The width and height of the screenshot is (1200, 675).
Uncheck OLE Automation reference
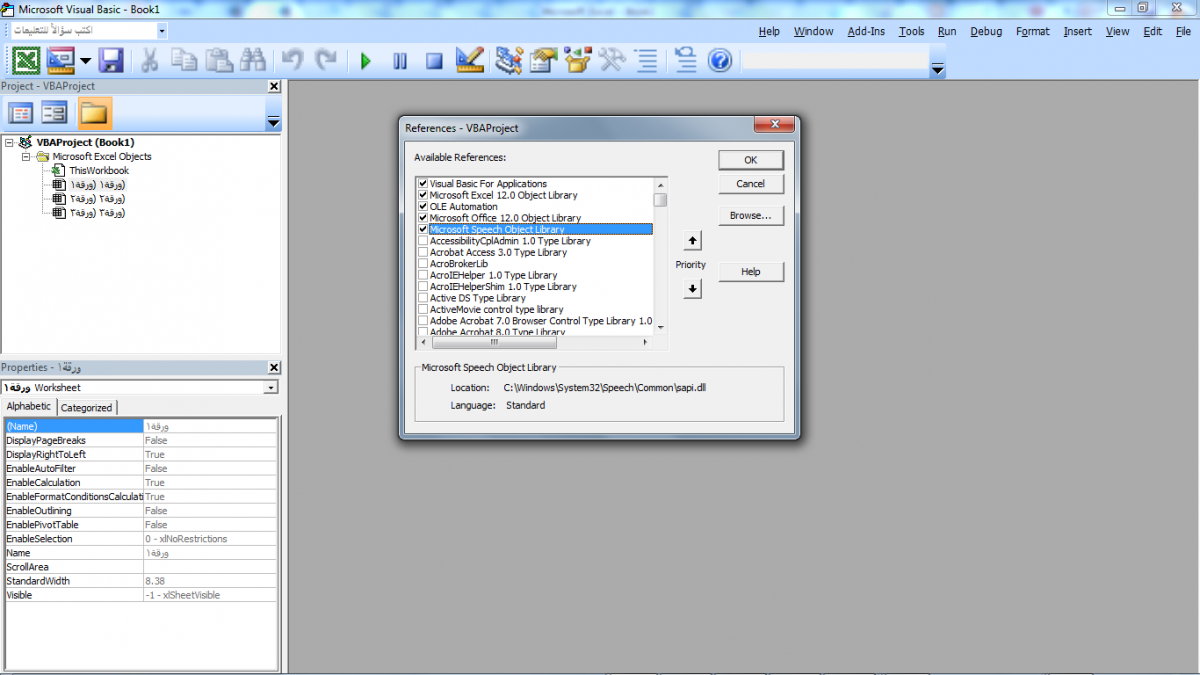[x=423, y=207]
